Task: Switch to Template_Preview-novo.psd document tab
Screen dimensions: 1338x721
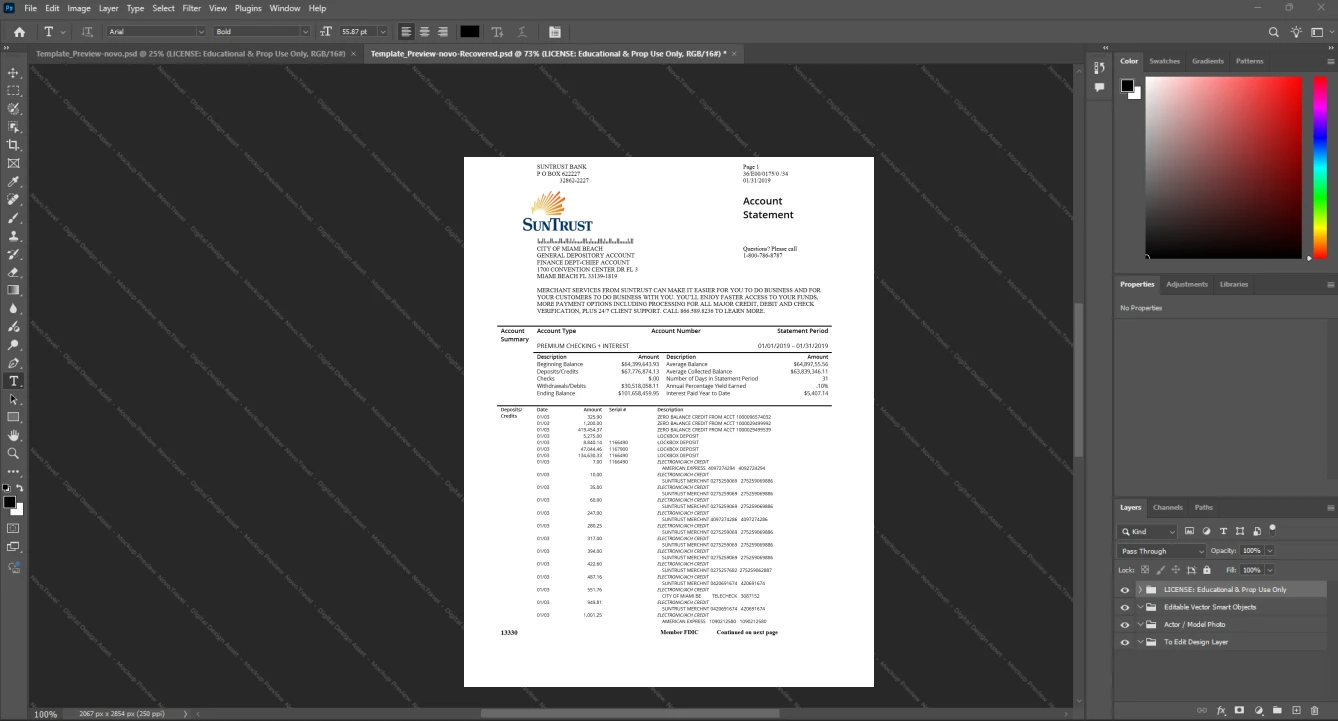Action: click(x=190, y=53)
